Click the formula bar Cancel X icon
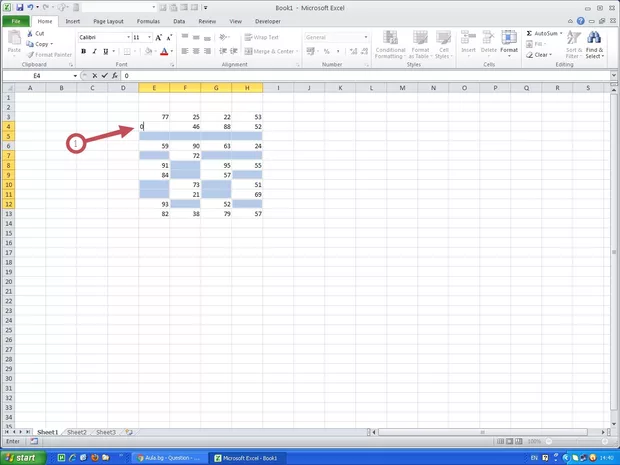The width and height of the screenshot is (620, 465). click(x=95, y=76)
